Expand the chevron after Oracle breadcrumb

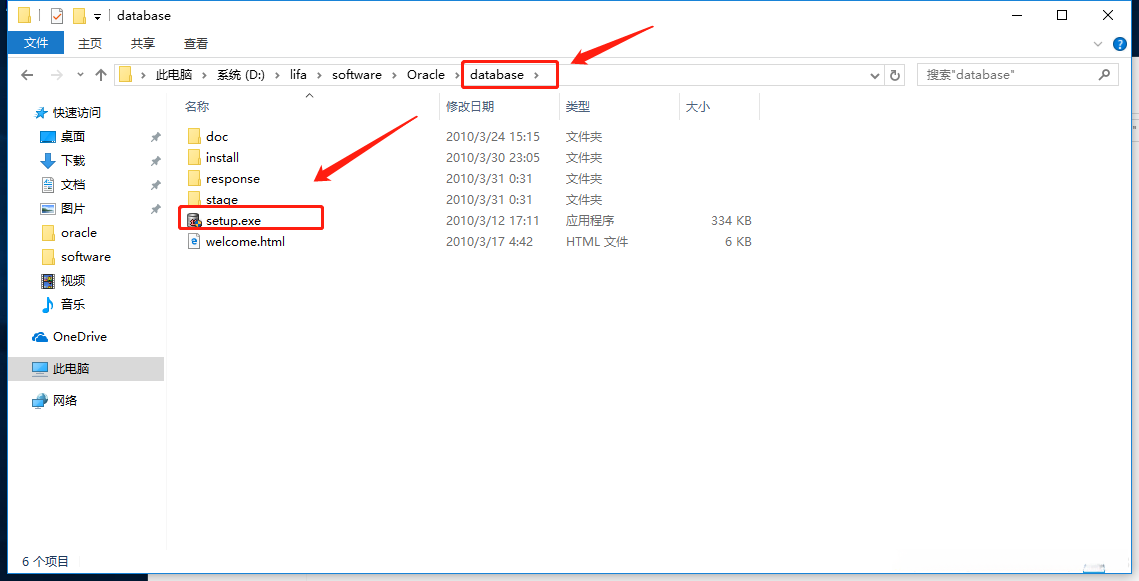(458, 75)
